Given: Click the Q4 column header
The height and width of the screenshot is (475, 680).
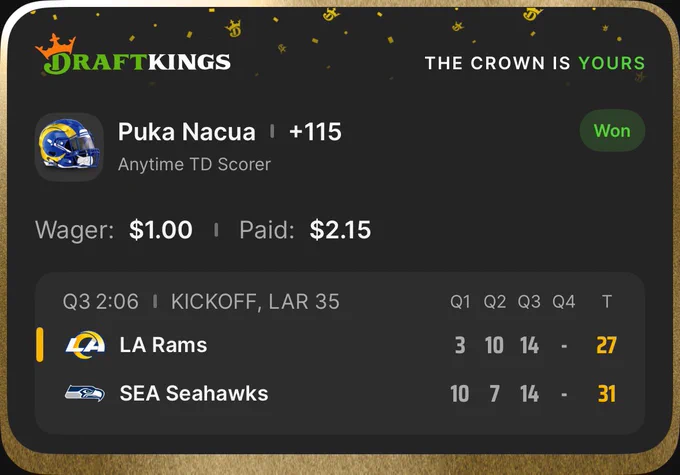Looking at the screenshot, I should 563,301.
